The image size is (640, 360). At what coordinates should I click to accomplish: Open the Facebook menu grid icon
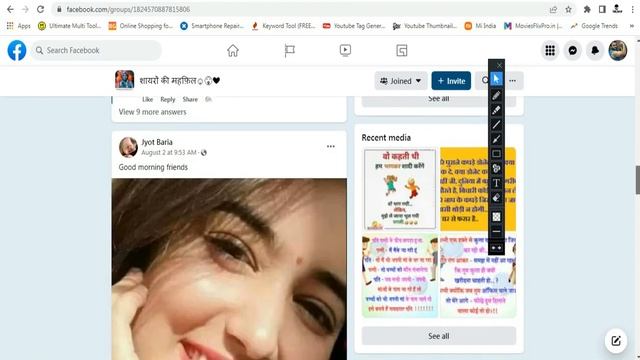pyautogui.click(x=550, y=50)
